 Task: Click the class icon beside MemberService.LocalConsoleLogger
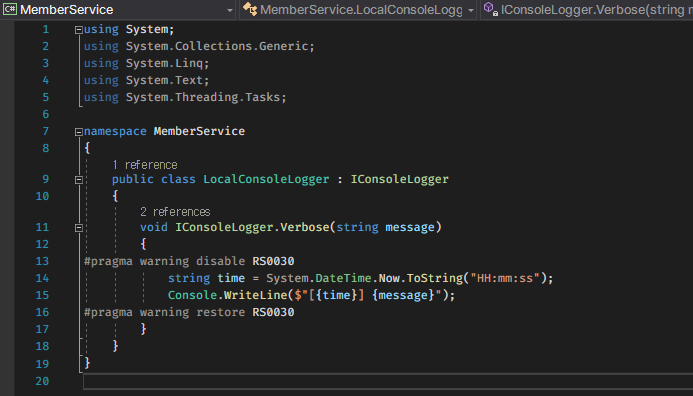[x=250, y=9]
